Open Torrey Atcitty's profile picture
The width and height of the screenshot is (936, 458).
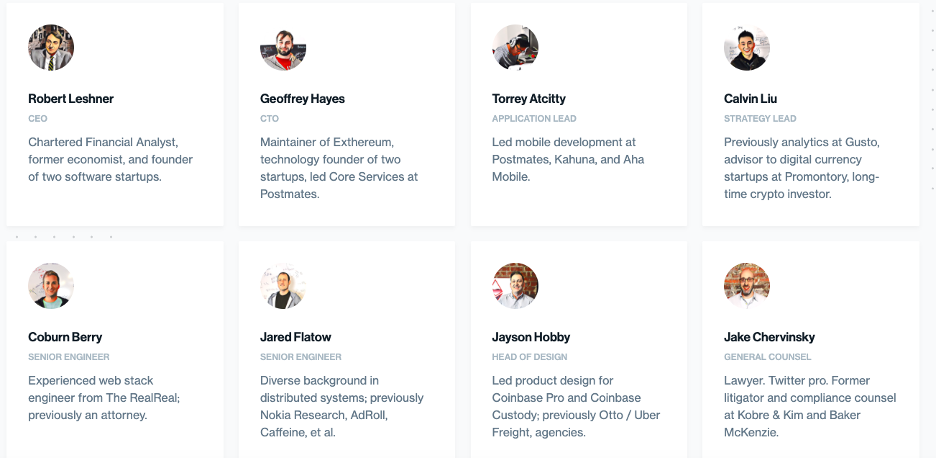[x=515, y=47]
